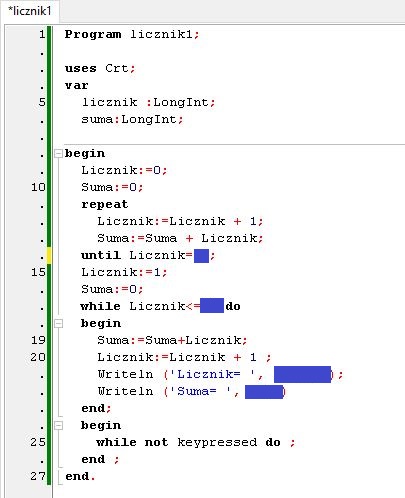Click line number 5 in the gutter
This screenshot has height=498, width=405.
pyautogui.click(x=42, y=102)
